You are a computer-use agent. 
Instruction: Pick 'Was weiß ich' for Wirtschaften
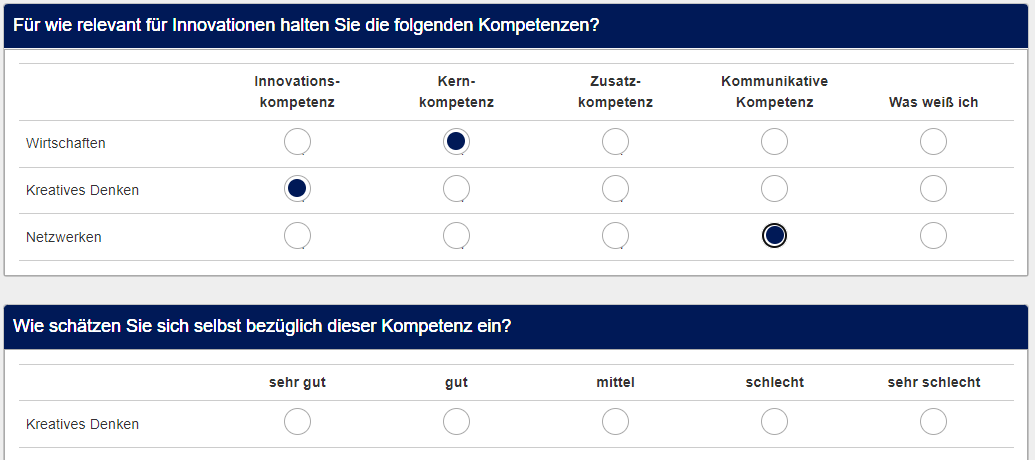[x=933, y=142]
